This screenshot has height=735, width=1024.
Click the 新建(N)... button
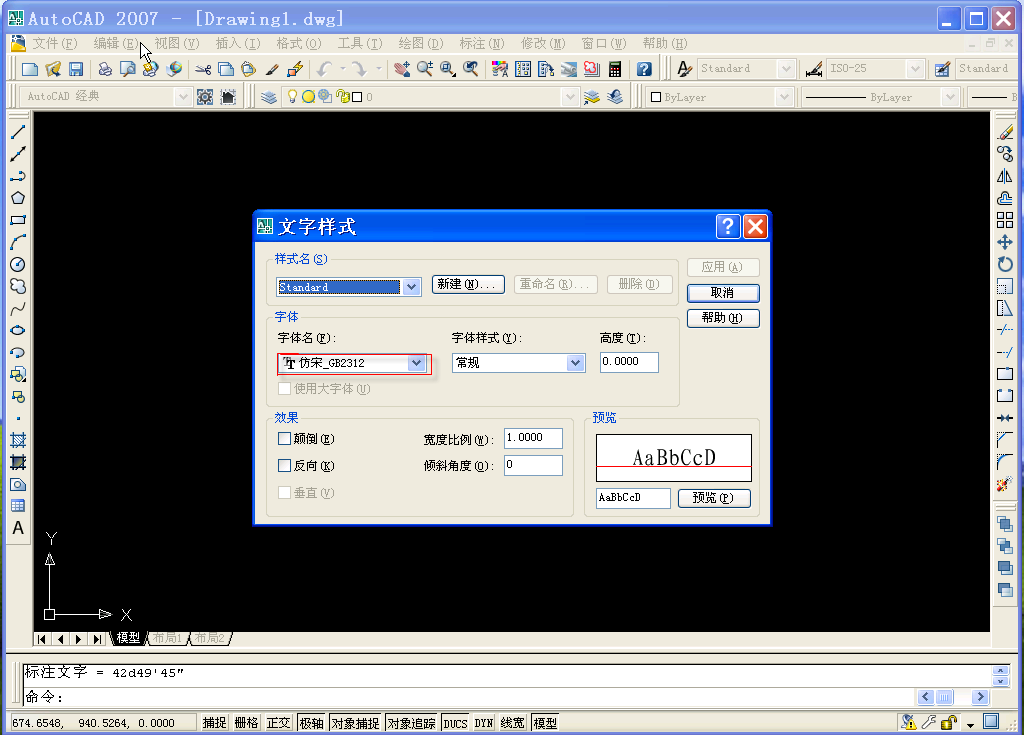pyautogui.click(x=468, y=284)
